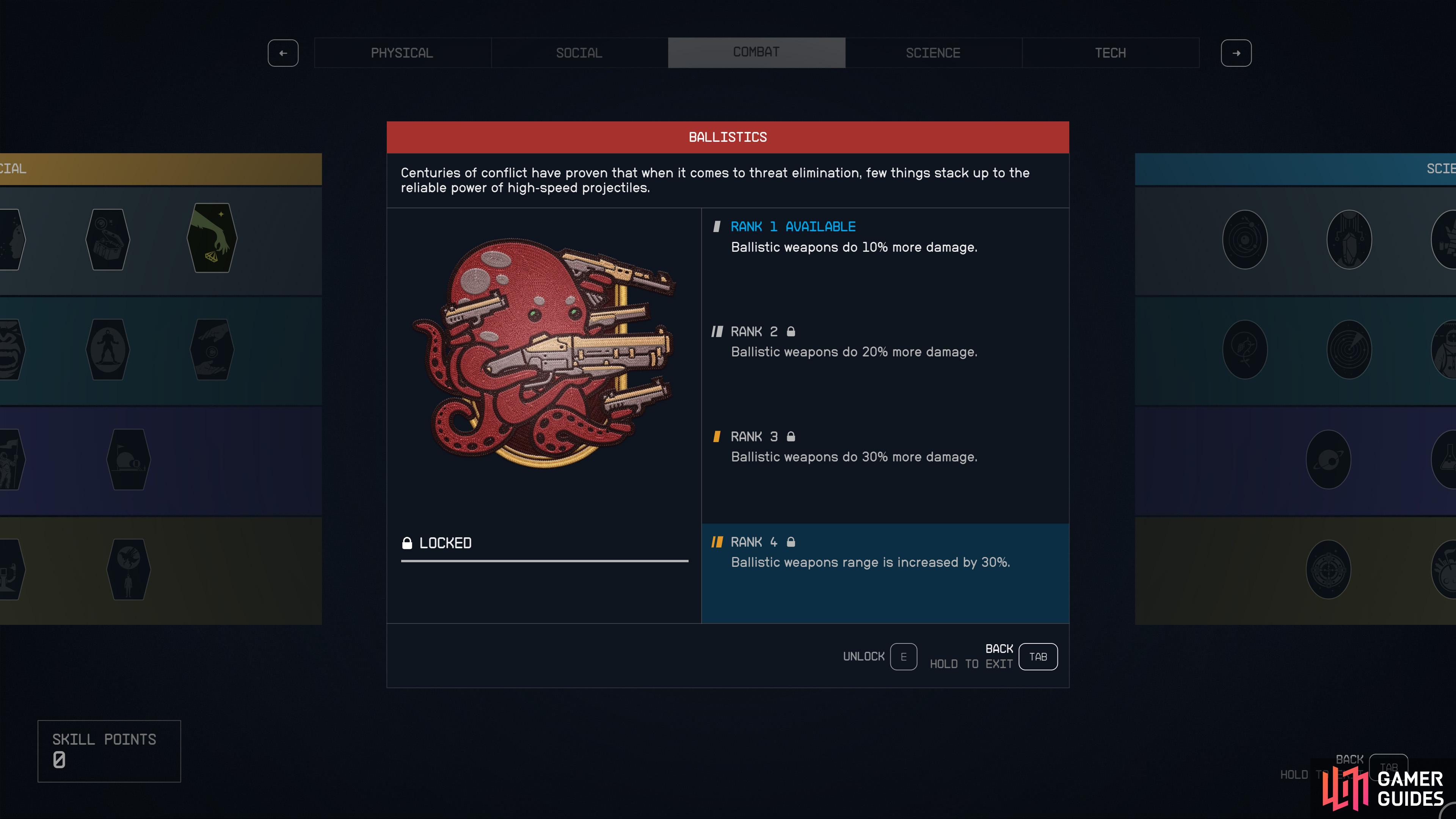This screenshot has width=1456, height=819.
Task: Open the Tech skills tab
Action: point(1111,53)
